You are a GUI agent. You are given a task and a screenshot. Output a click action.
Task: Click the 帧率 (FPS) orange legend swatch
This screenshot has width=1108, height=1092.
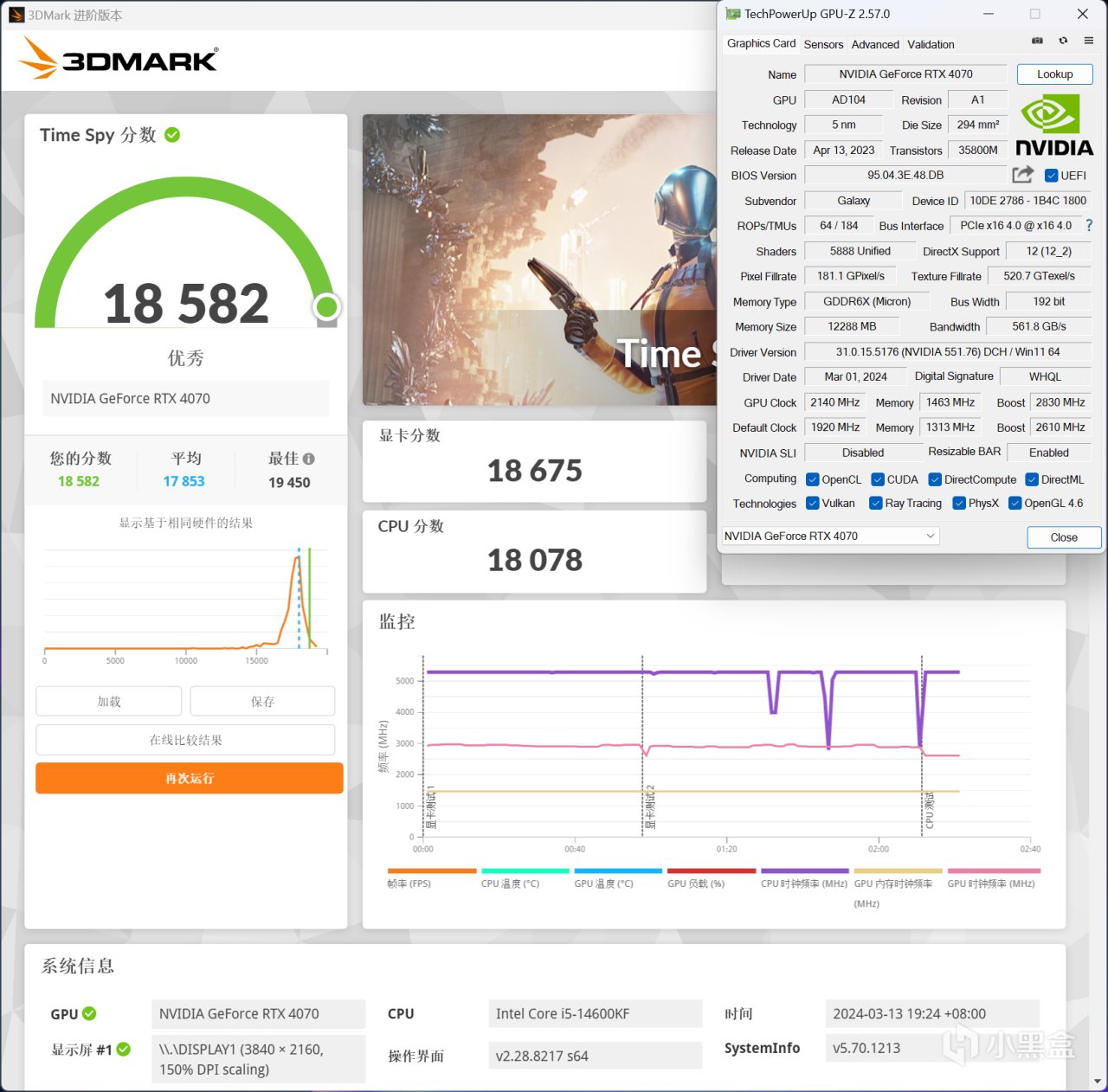(432, 870)
